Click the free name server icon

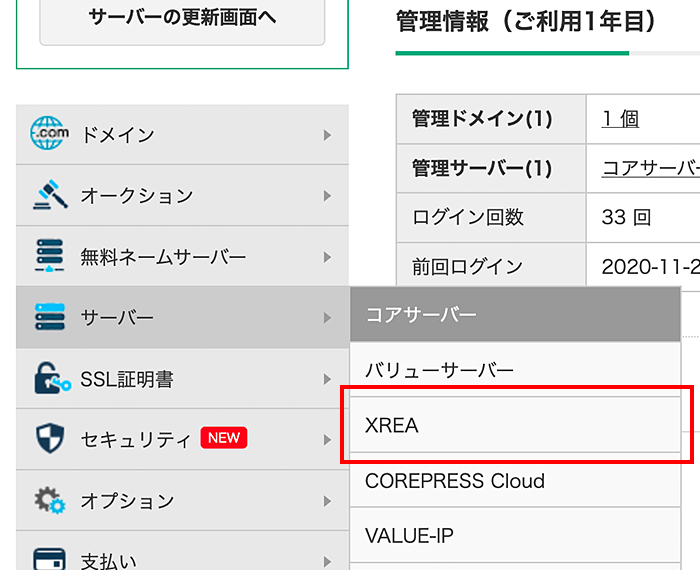click(x=50, y=256)
